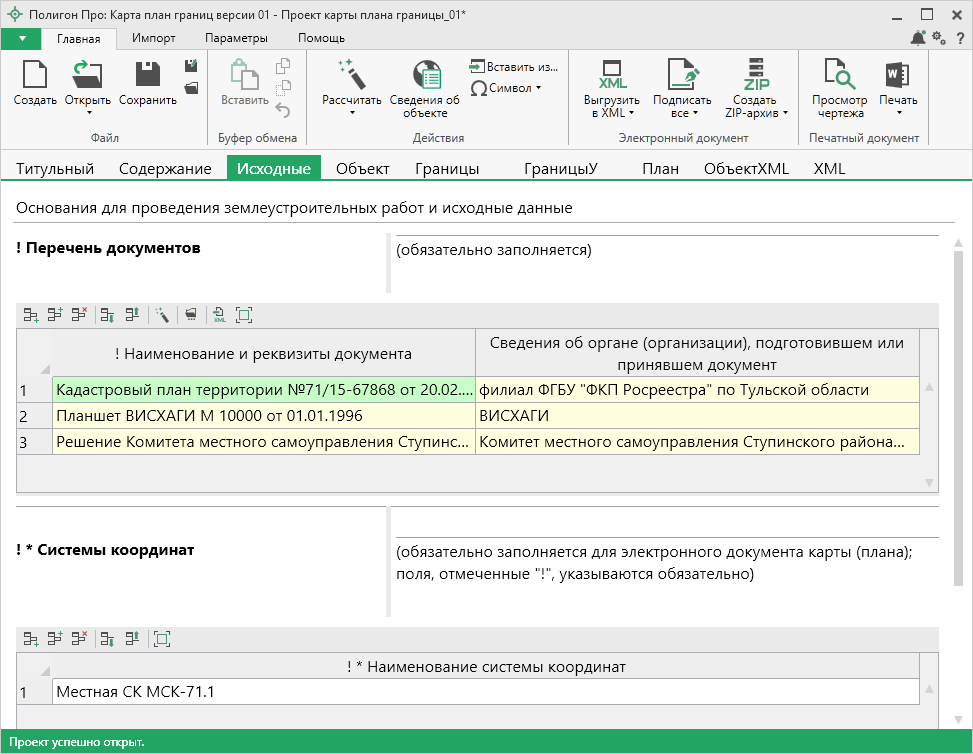
Task: Select the Планшет ВИСХАГИ document cell
Action: pyautogui.click(x=263, y=415)
